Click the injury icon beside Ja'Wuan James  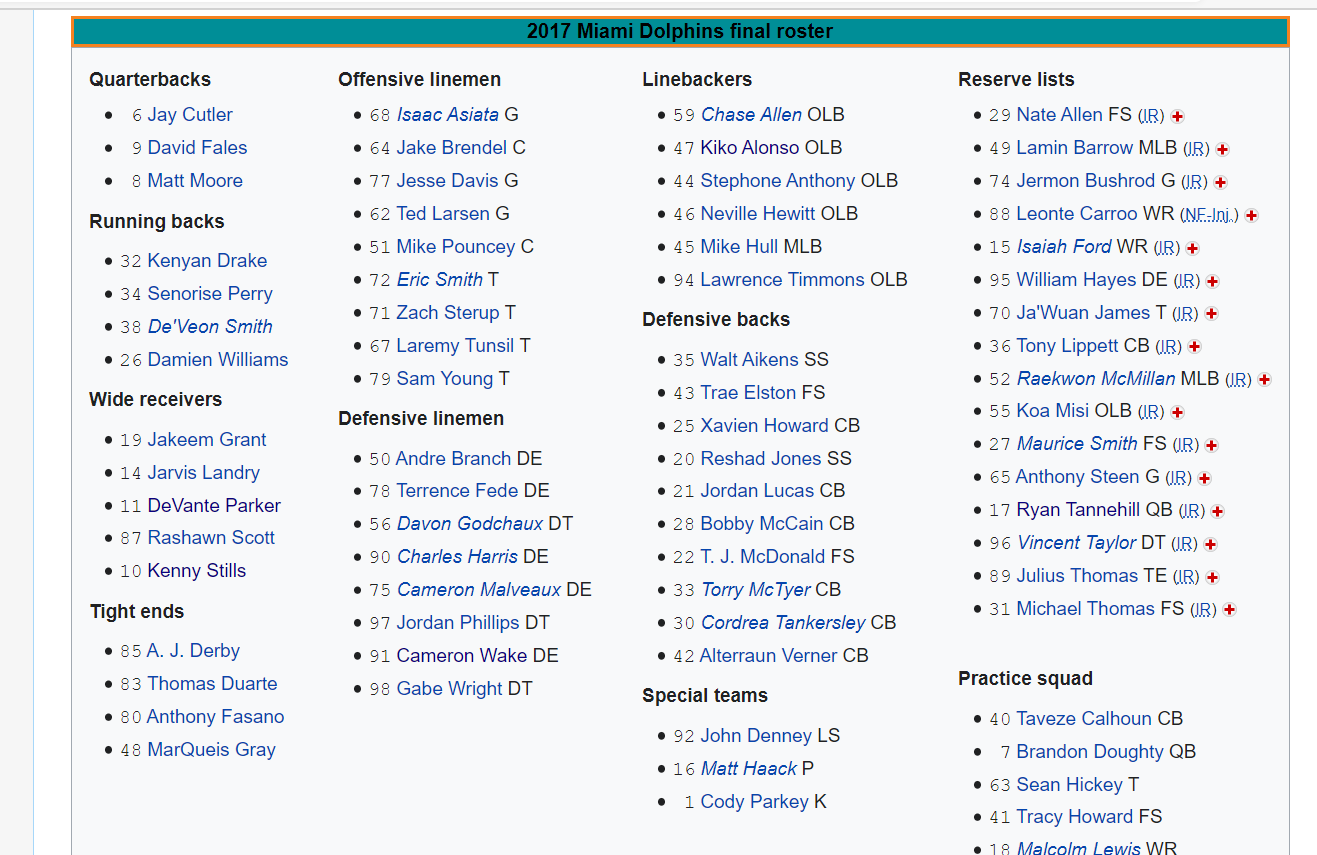coord(1211,314)
